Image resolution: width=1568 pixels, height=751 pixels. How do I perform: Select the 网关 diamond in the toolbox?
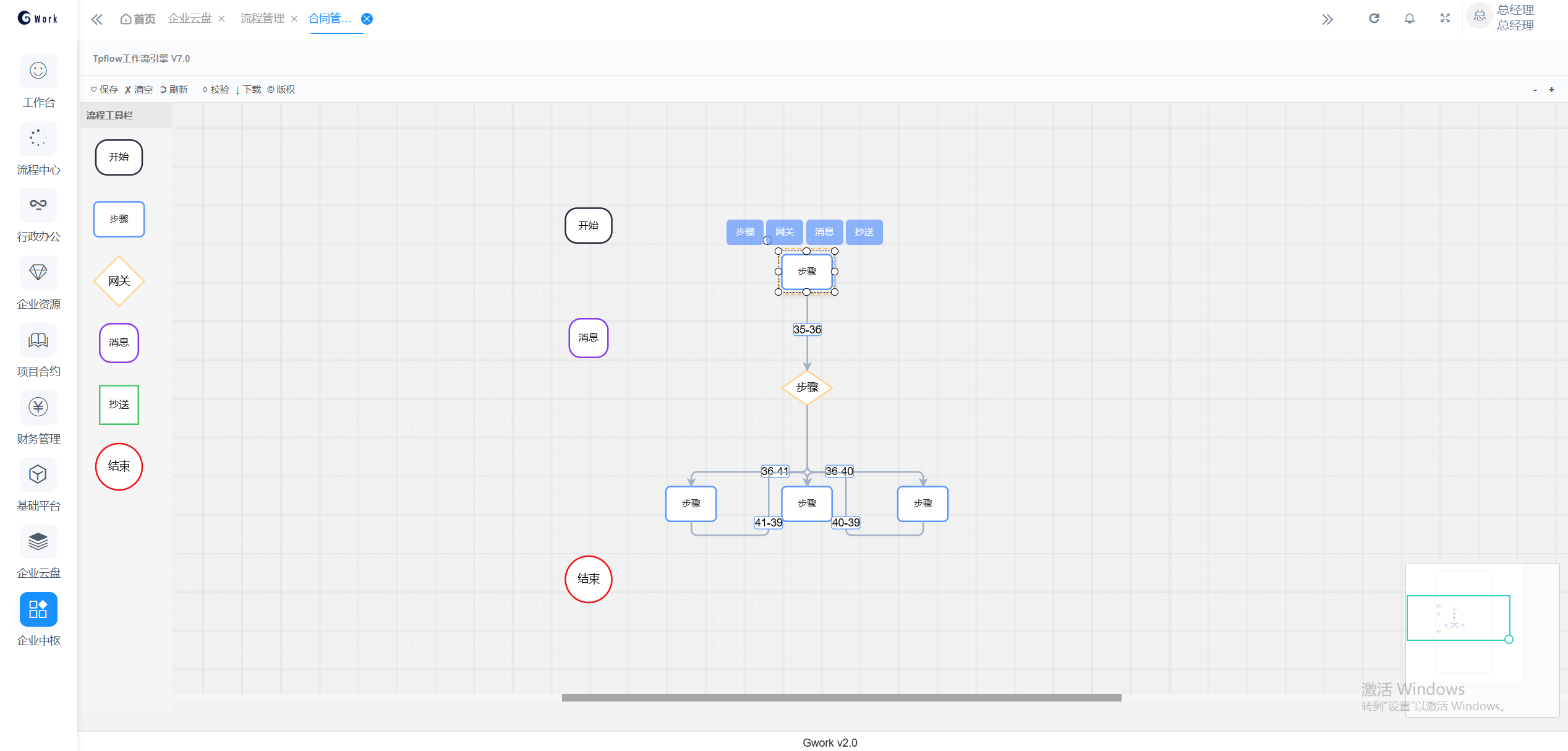(119, 281)
